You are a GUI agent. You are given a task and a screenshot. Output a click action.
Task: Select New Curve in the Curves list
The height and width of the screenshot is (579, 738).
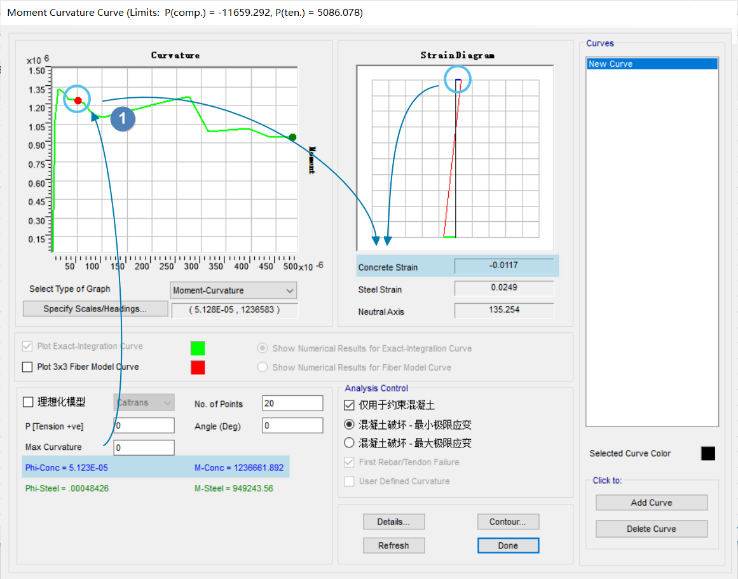click(651, 64)
